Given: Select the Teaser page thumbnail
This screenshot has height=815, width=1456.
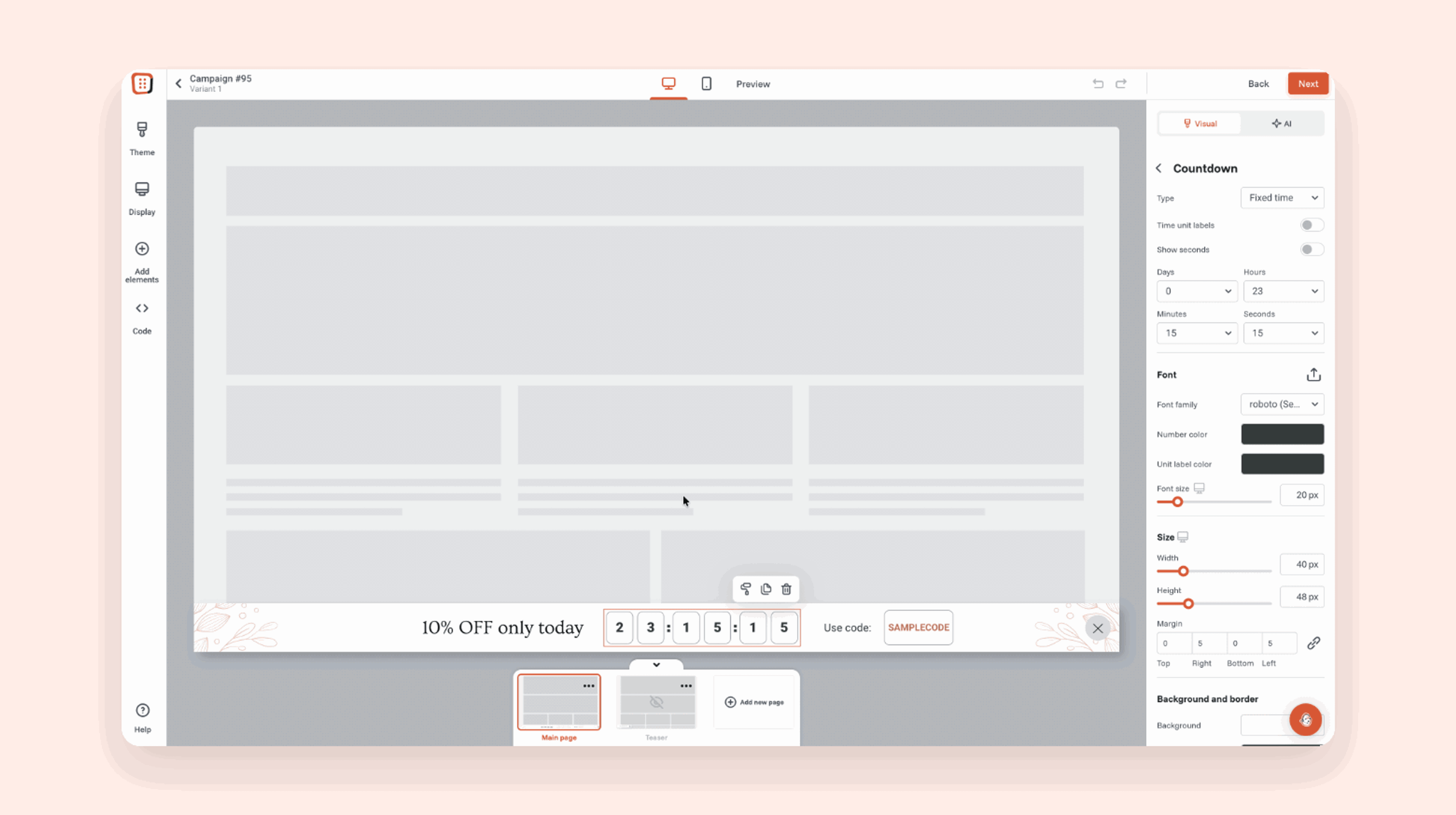Looking at the screenshot, I should (656, 702).
